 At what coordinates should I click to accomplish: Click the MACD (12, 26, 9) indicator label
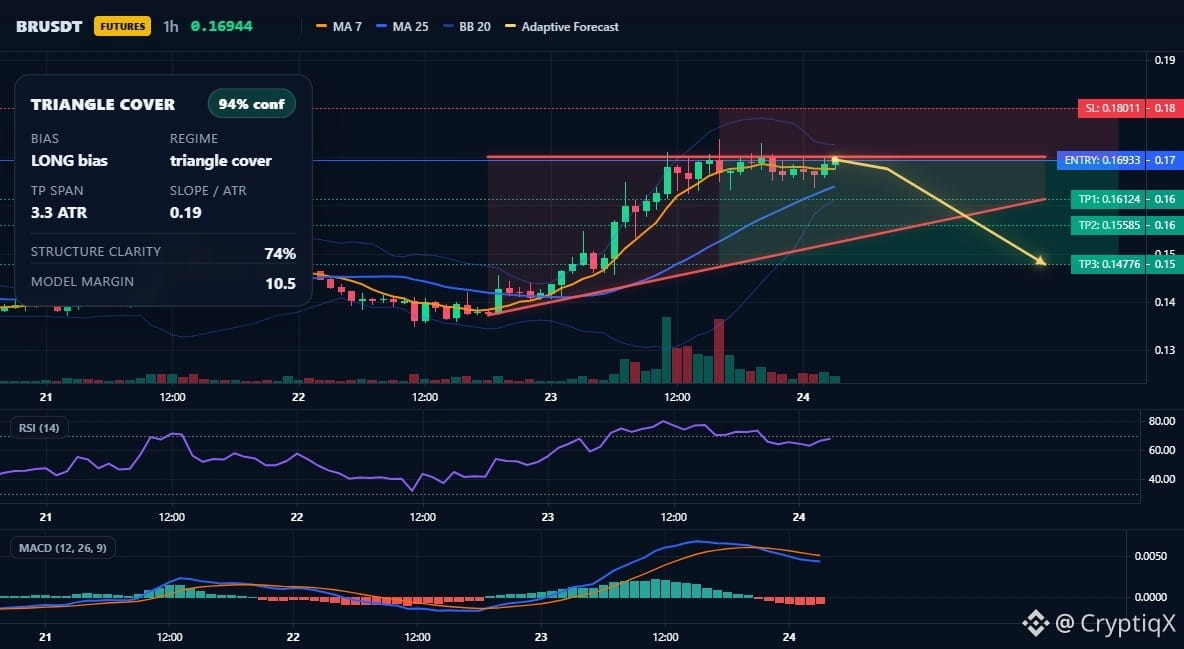(63, 548)
